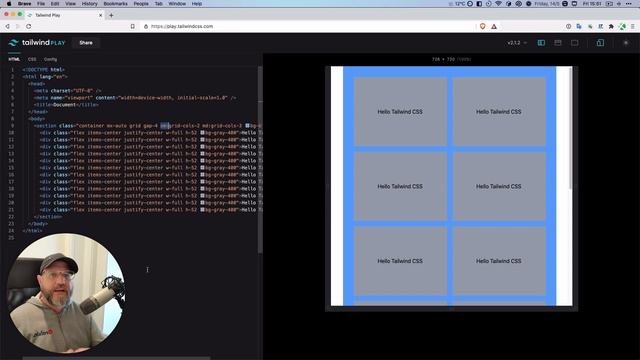Open the Config editor tab
The height and width of the screenshot is (360, 640).
50,59
